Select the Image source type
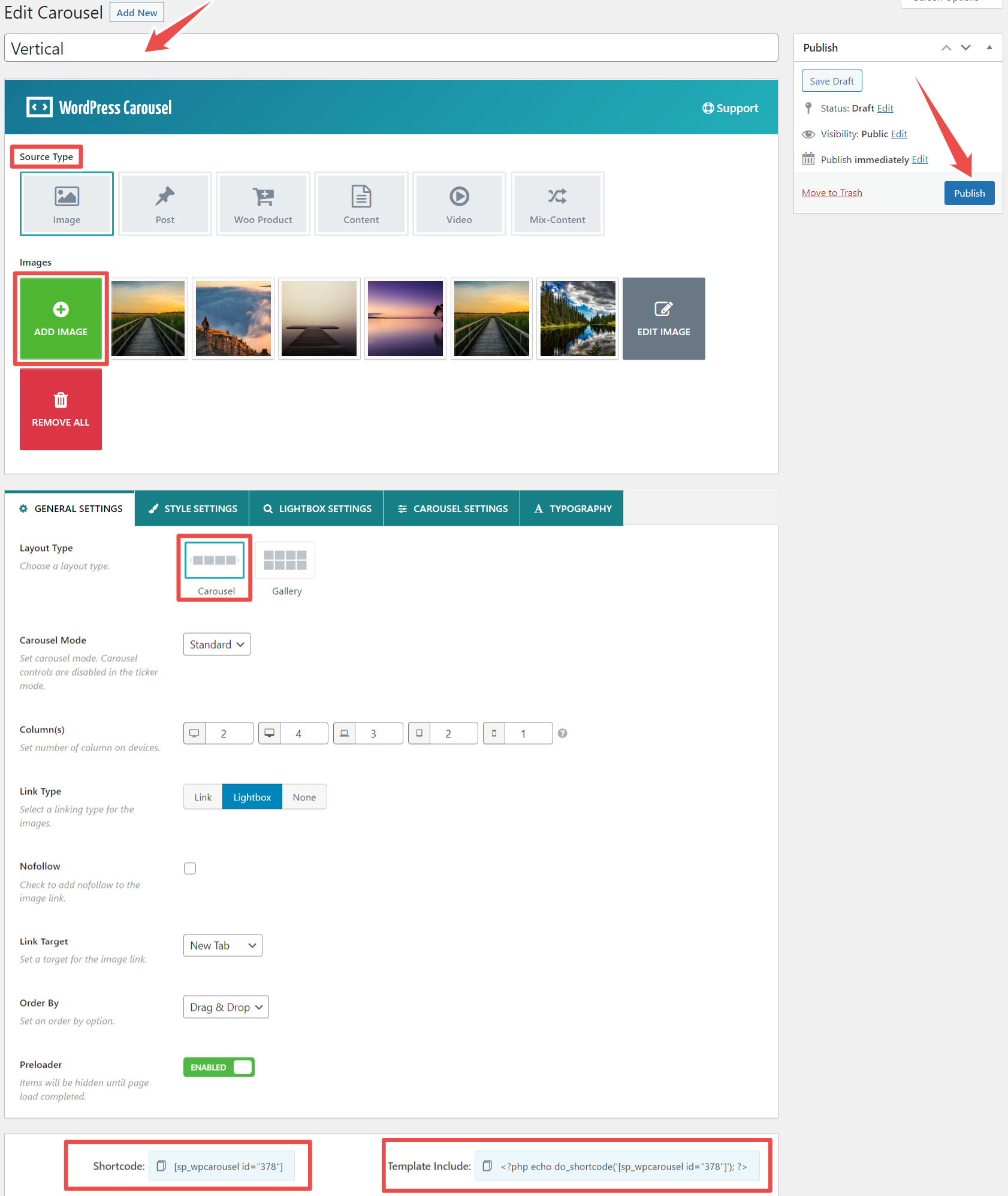 click(67, 203)
